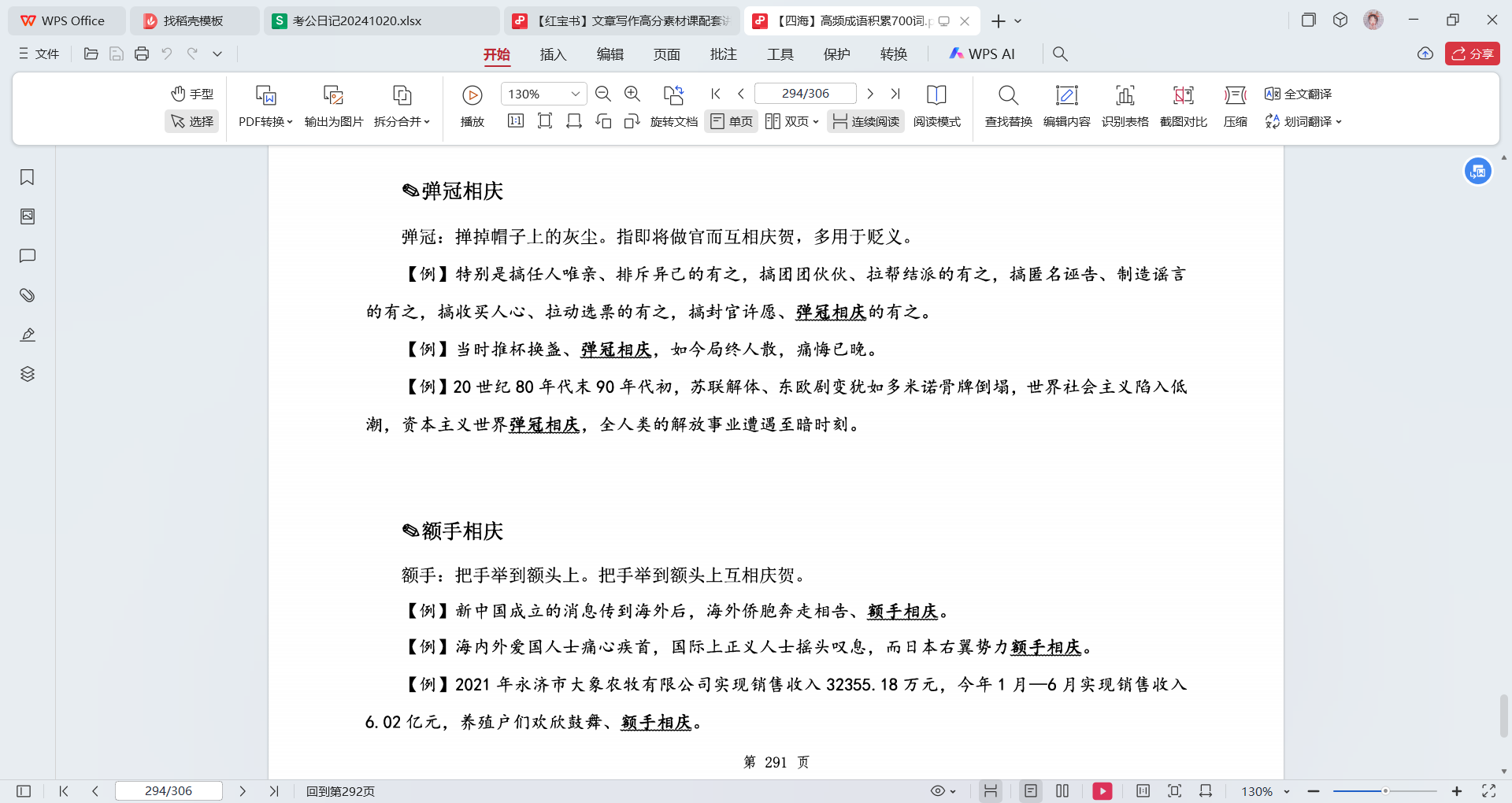Open the 批注 ribbon tab

723,54
